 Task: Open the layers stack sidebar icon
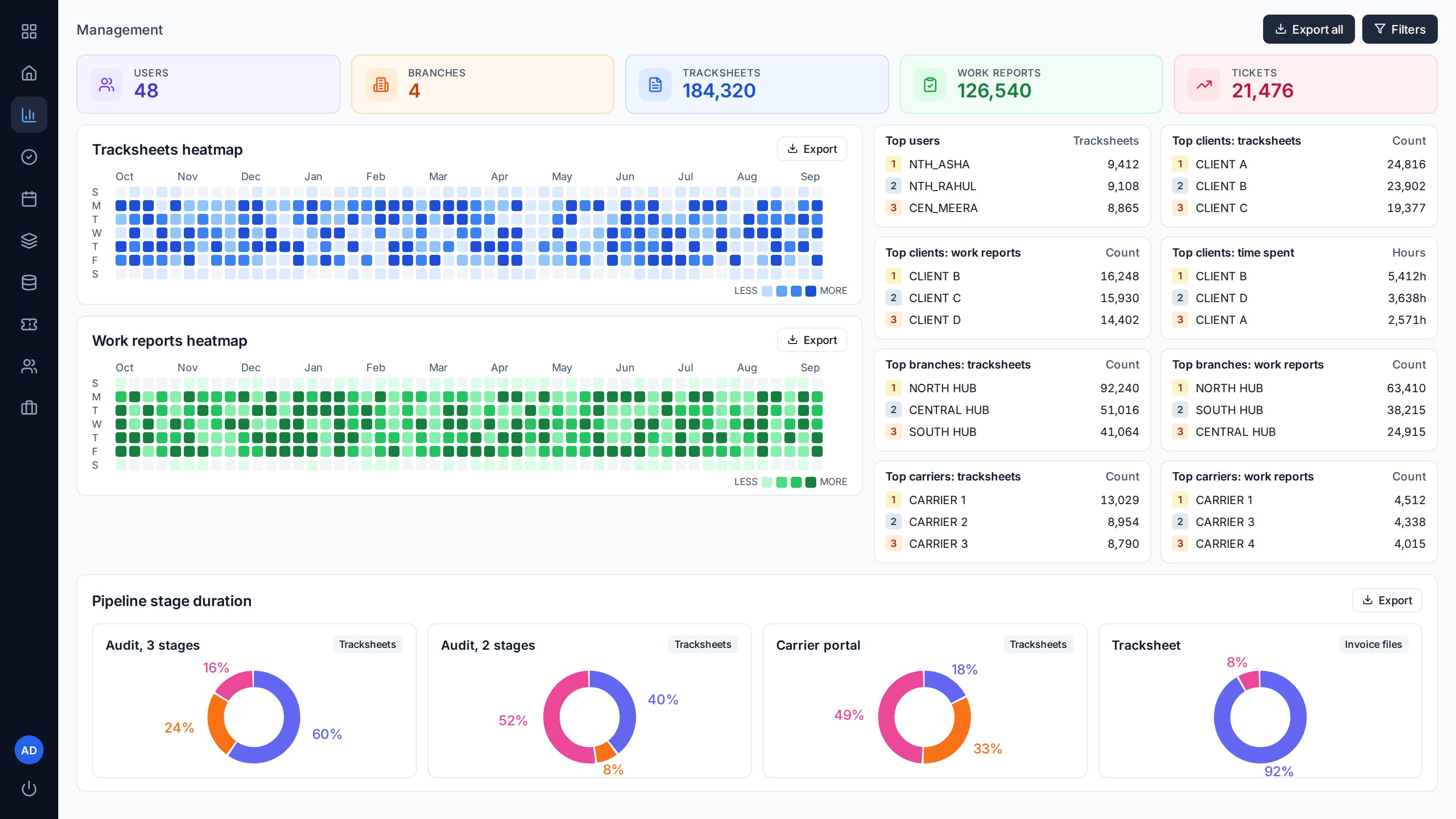[29, 240]
